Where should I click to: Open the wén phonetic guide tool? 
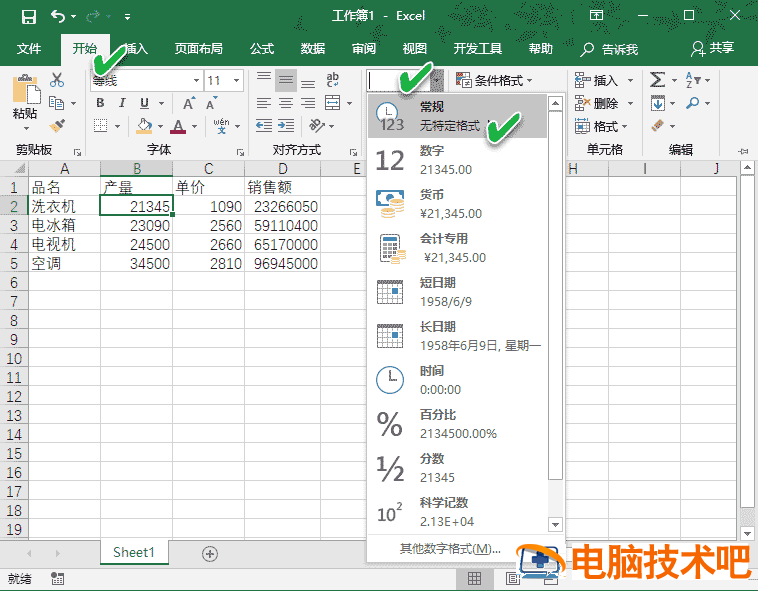pos(221,126)
